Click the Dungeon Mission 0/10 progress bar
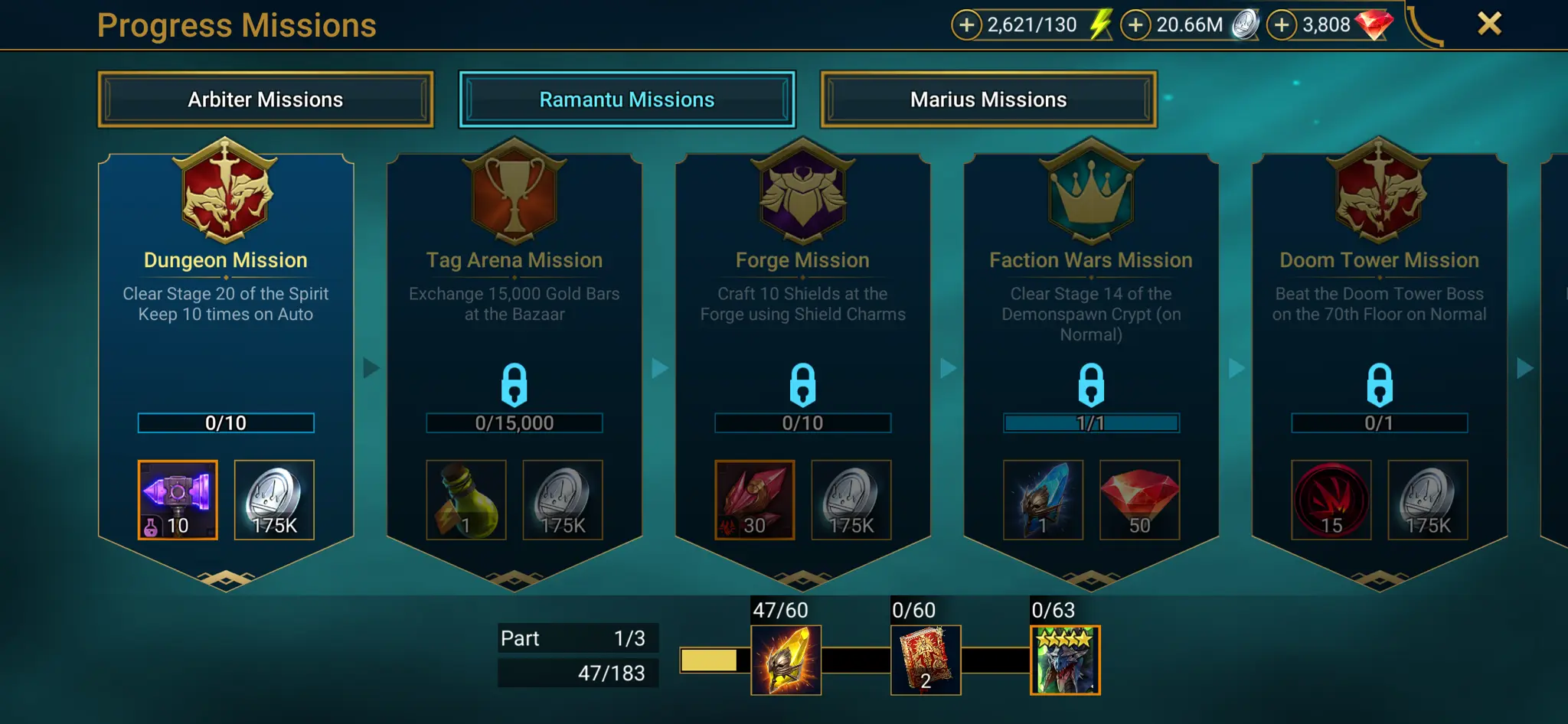This screenshot has height=724, width=1568. click(x=226, y=423)
